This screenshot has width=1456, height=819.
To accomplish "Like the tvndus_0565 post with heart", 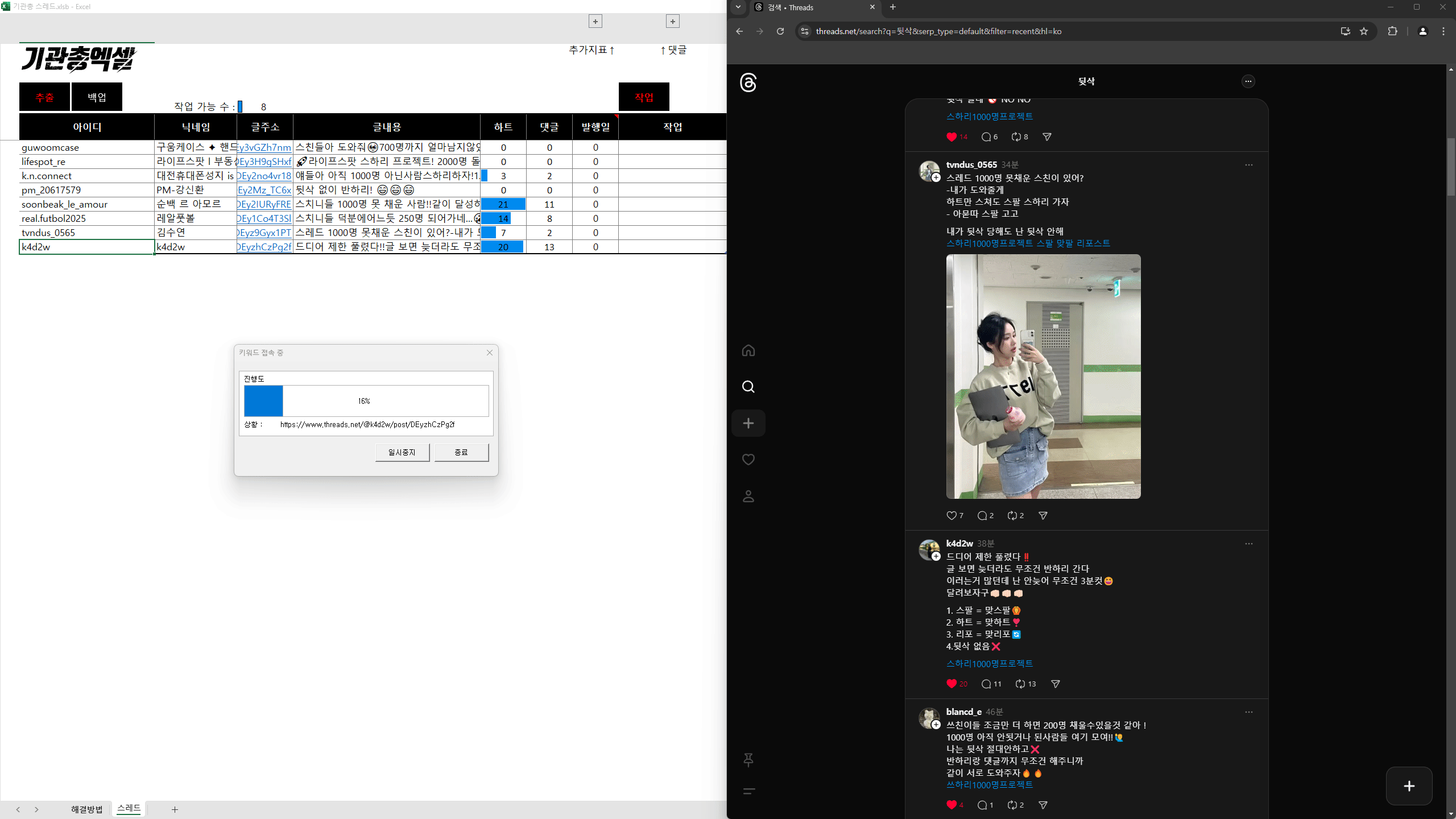I will click(x=952, y=515).
